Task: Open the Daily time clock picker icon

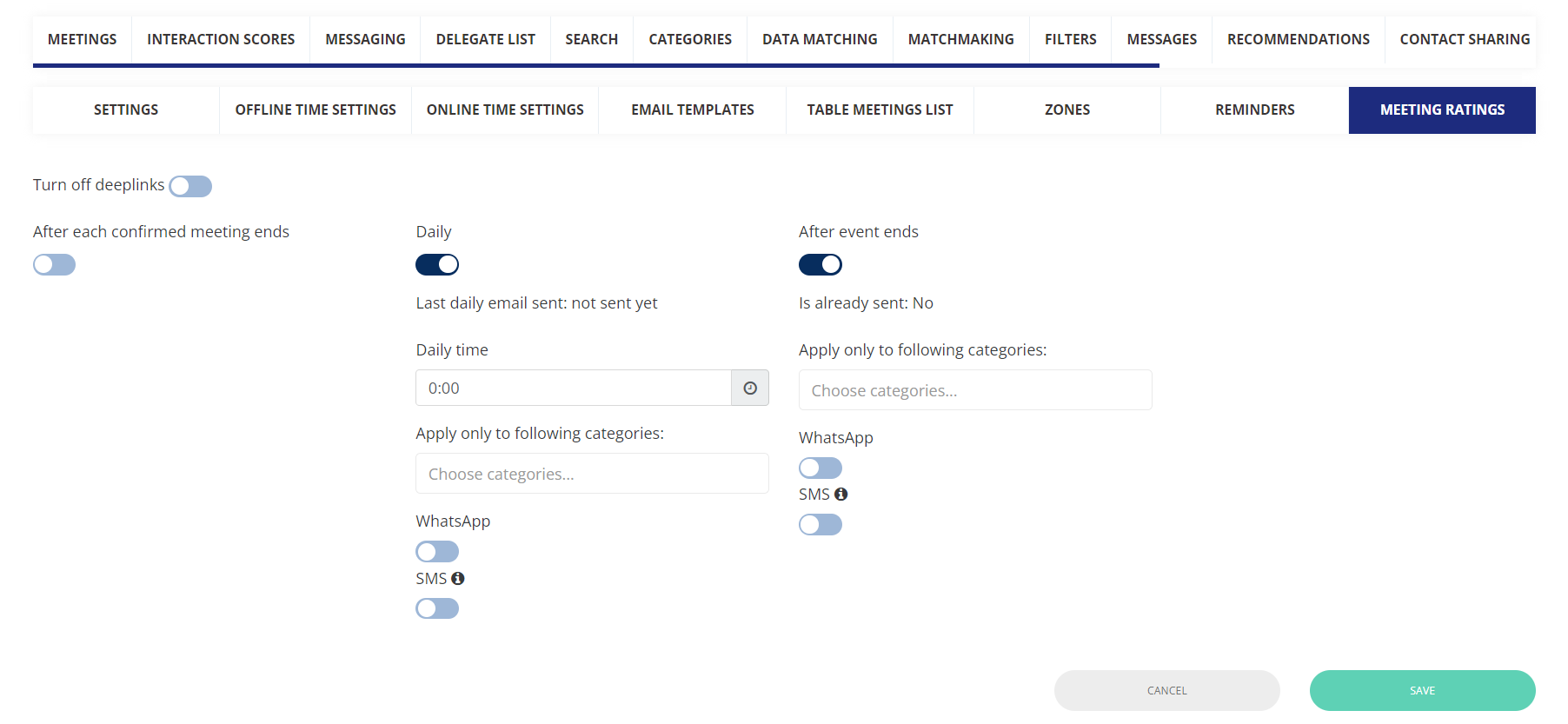Action: 750,388
